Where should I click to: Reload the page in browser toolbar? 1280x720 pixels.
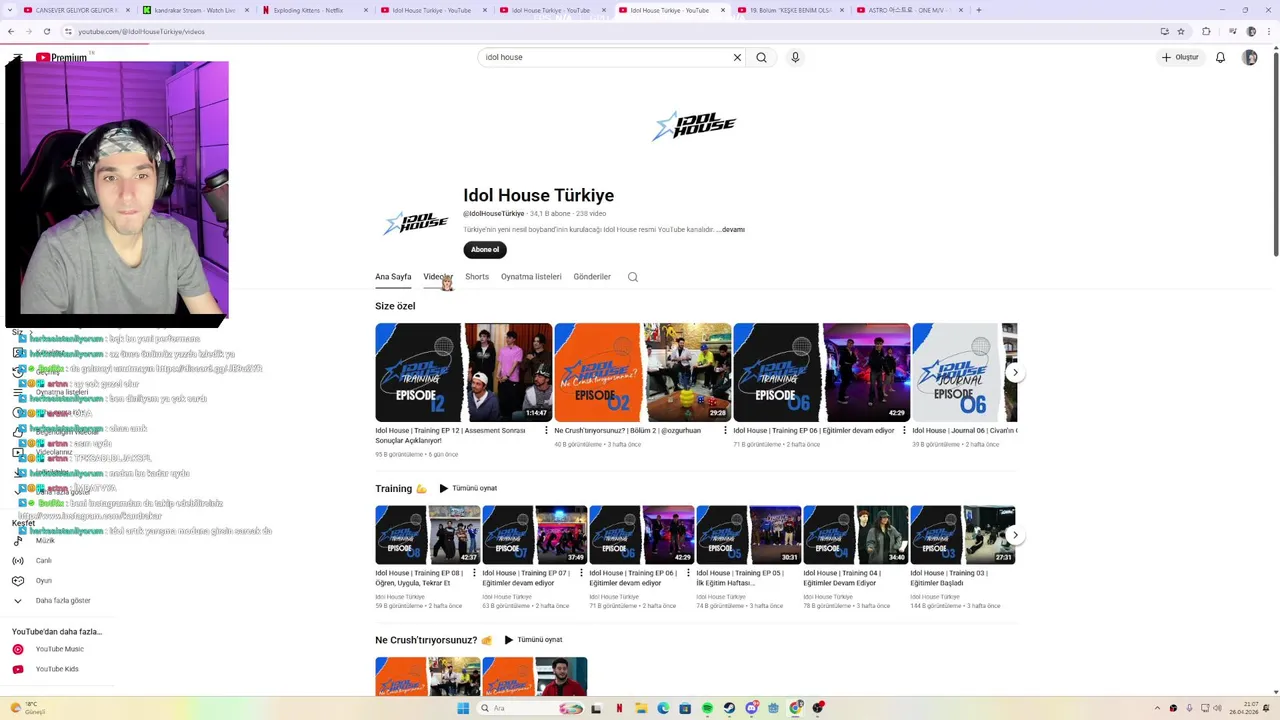pyautogui.click(x=46, y=31)
